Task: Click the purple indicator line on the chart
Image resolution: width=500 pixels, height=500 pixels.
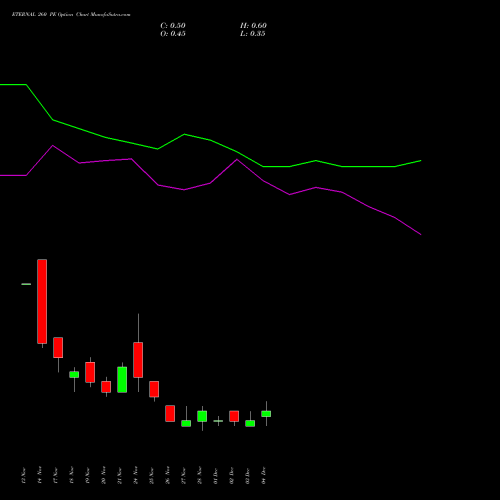Action: 210,183
